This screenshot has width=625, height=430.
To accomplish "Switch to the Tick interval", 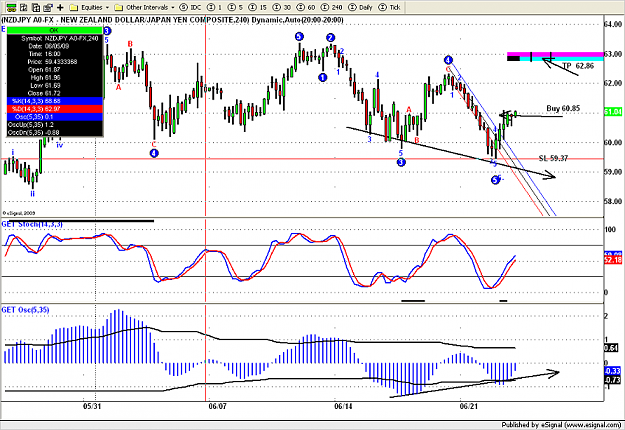I will [389, 7].
